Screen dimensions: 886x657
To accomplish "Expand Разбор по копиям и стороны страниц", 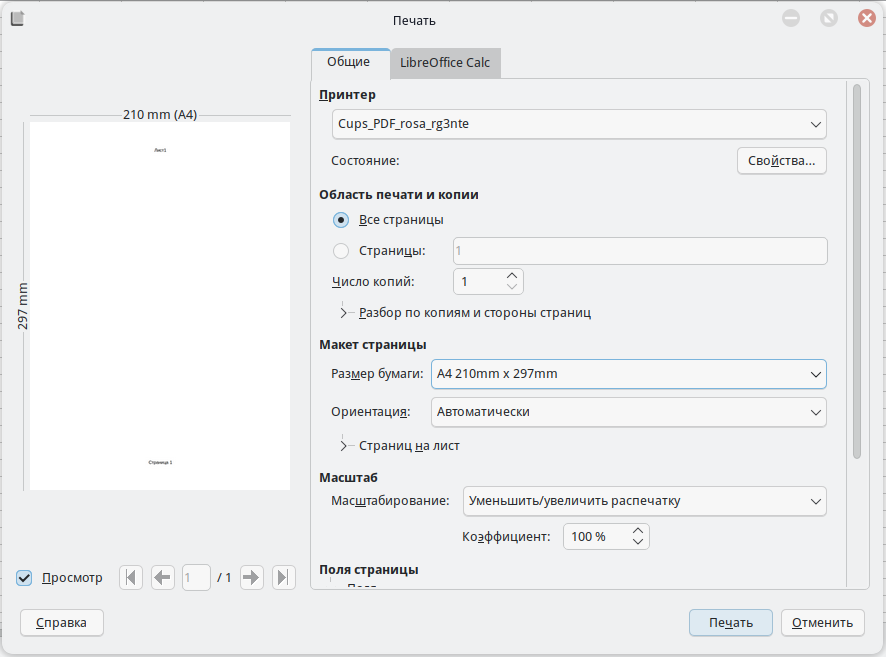I will click(344, 313).
